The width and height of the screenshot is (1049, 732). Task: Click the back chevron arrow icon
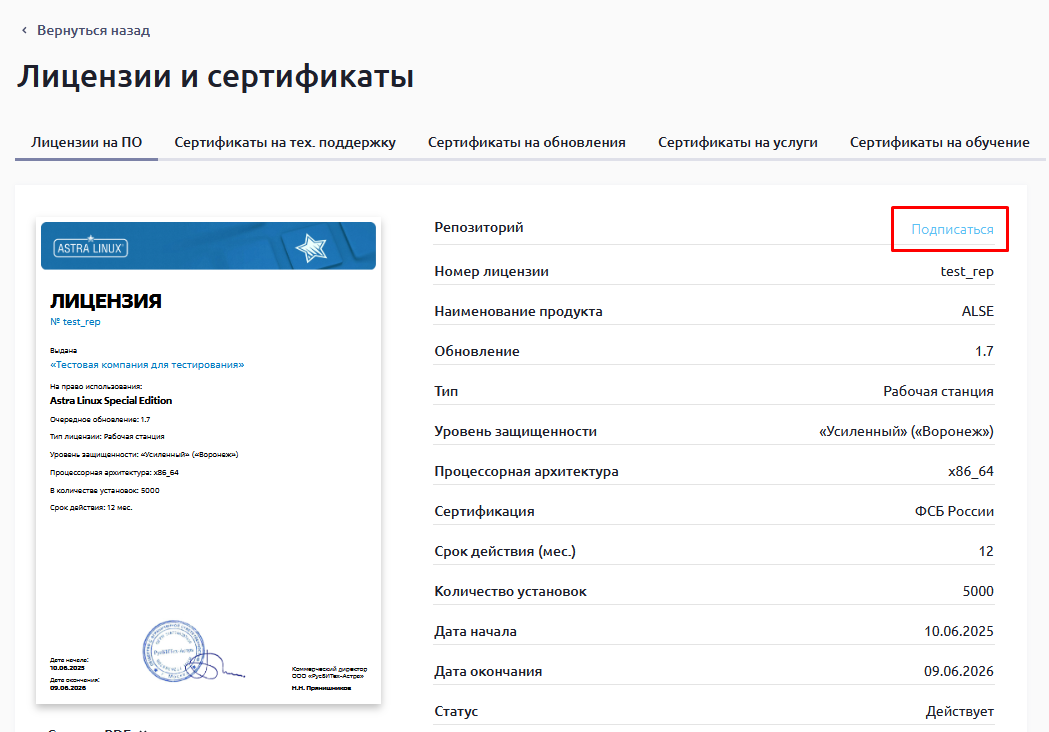[24, 31]
